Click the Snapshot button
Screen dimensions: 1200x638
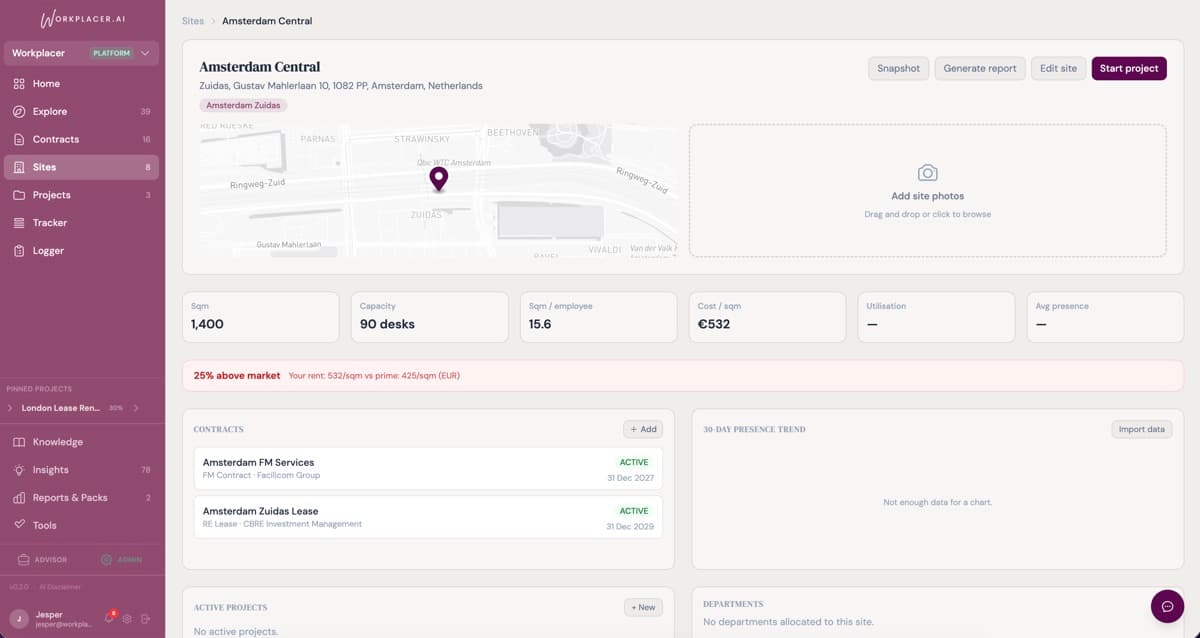(x=898, y=68)
